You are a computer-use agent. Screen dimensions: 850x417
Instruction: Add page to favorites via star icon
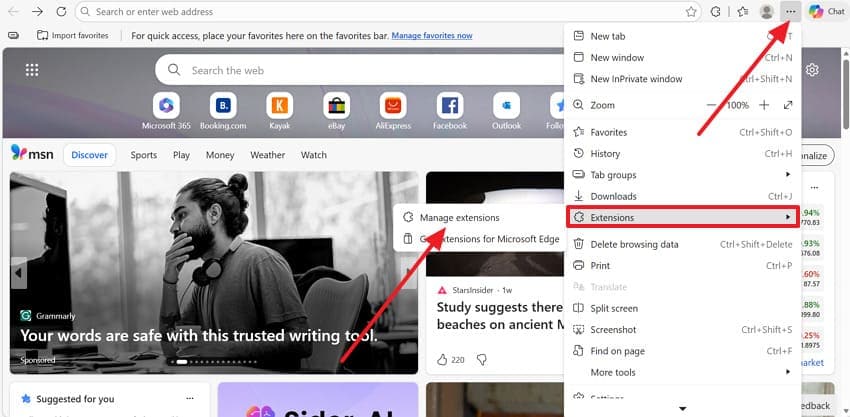click(x=691, y=11)
